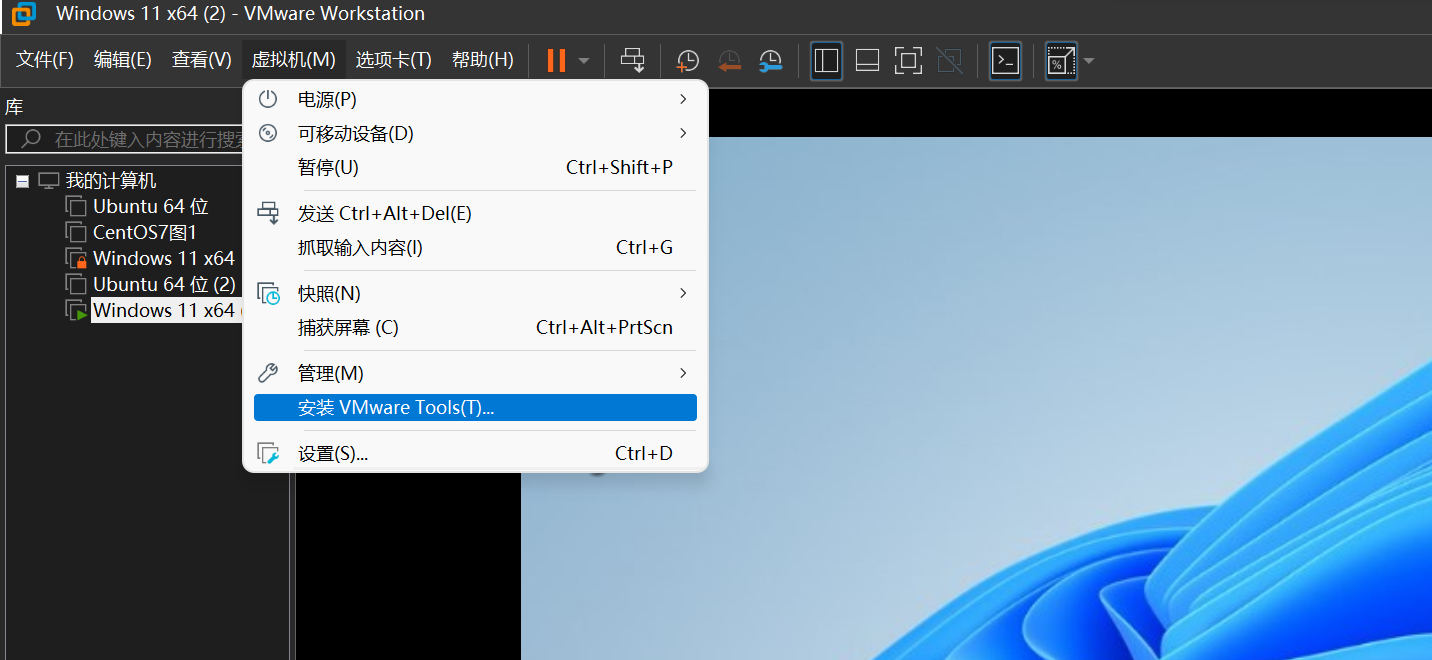Select 捕获屏幕 (C) menu item
Viewport: 1432px width, 660px height.
tap(475, 327)
